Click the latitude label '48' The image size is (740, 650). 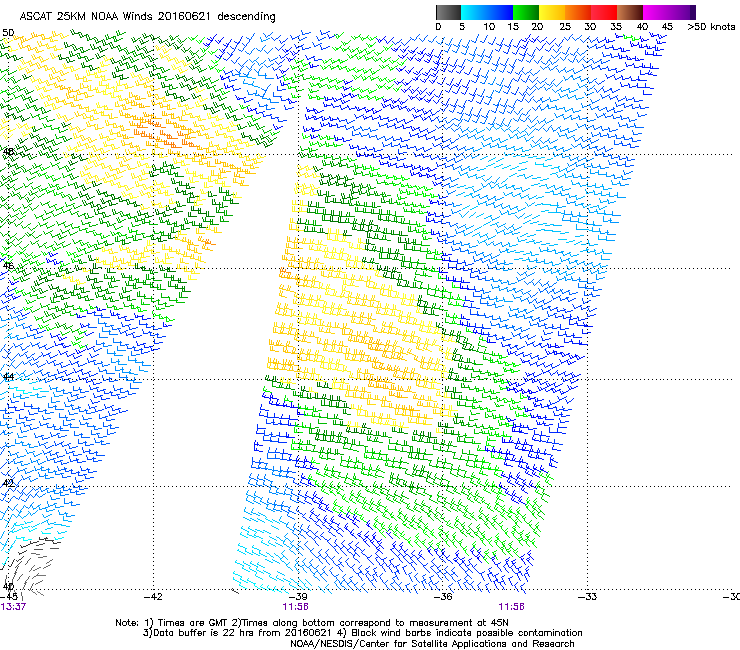coord(8,152)
